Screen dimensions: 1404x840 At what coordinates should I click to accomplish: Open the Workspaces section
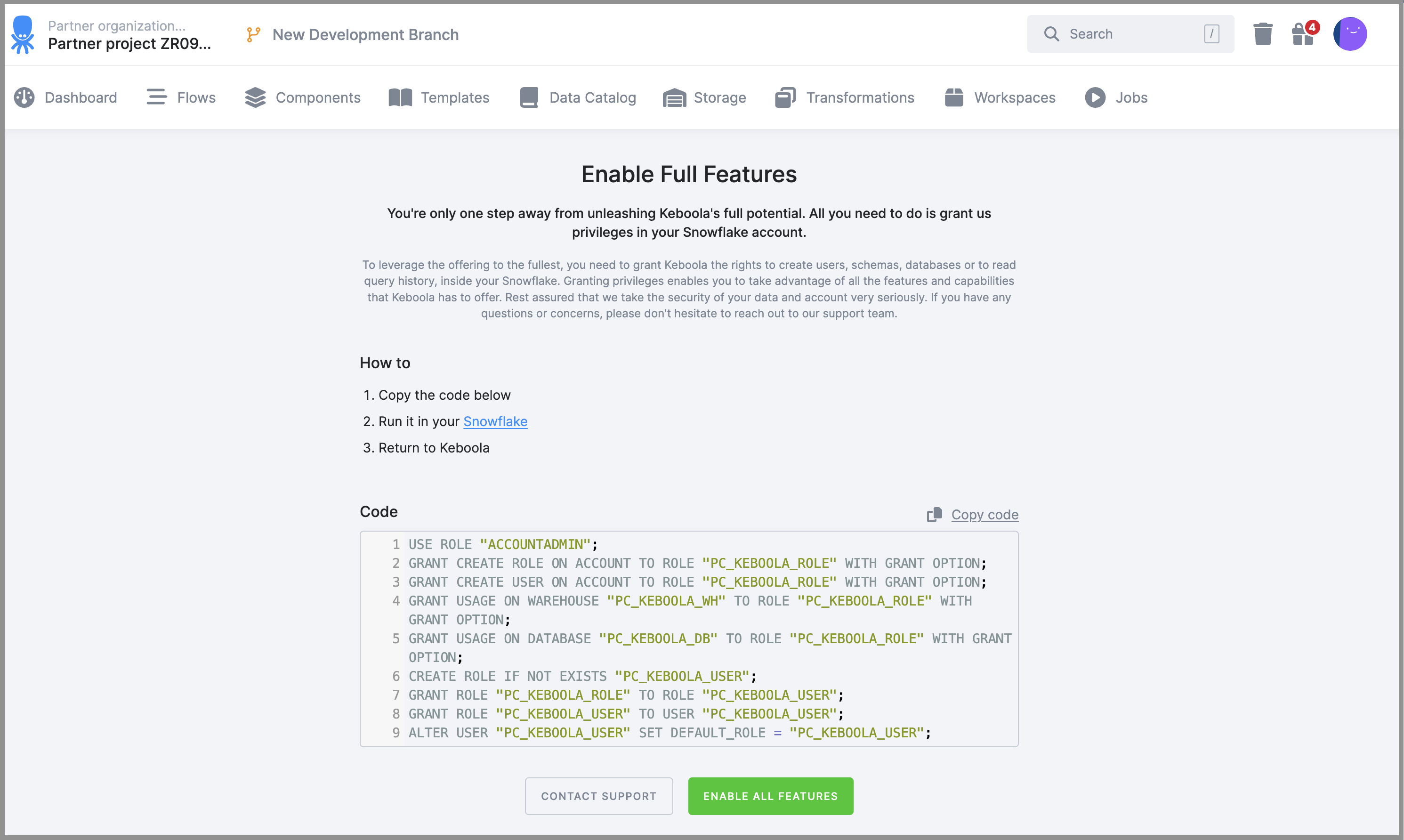point(1000,97)
